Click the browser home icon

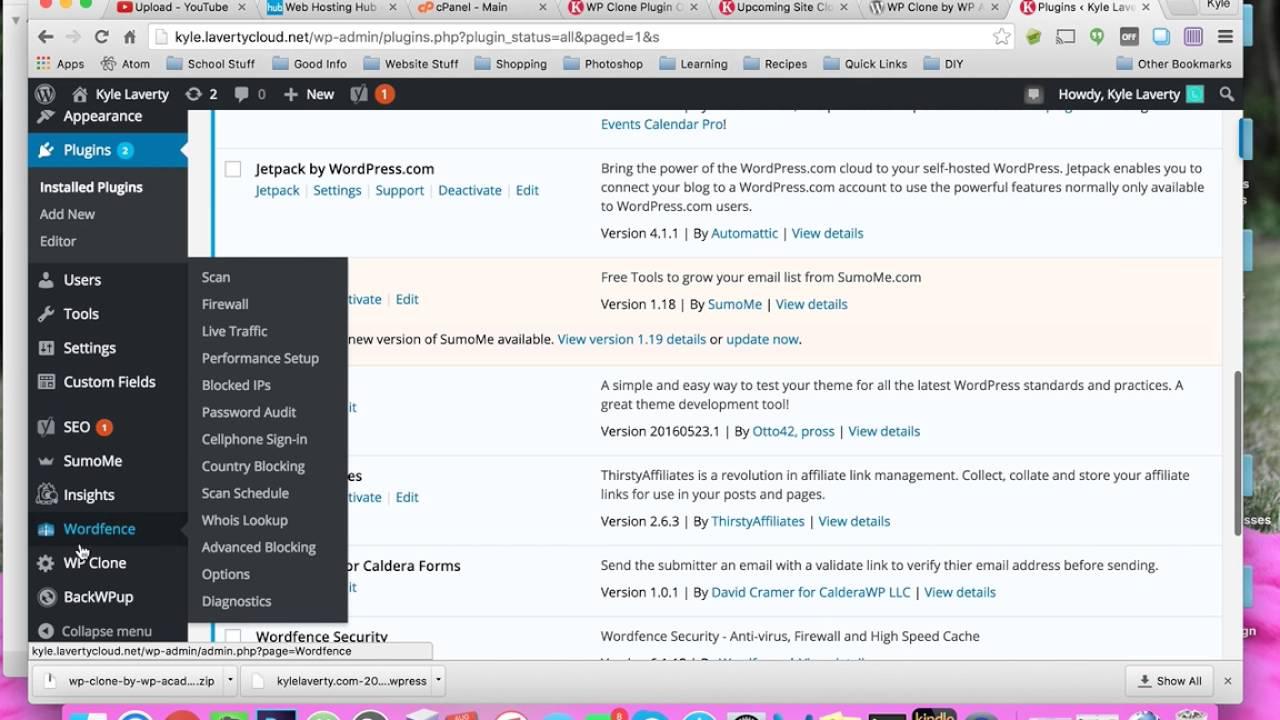pyautogui.click(x=129, y=37)
